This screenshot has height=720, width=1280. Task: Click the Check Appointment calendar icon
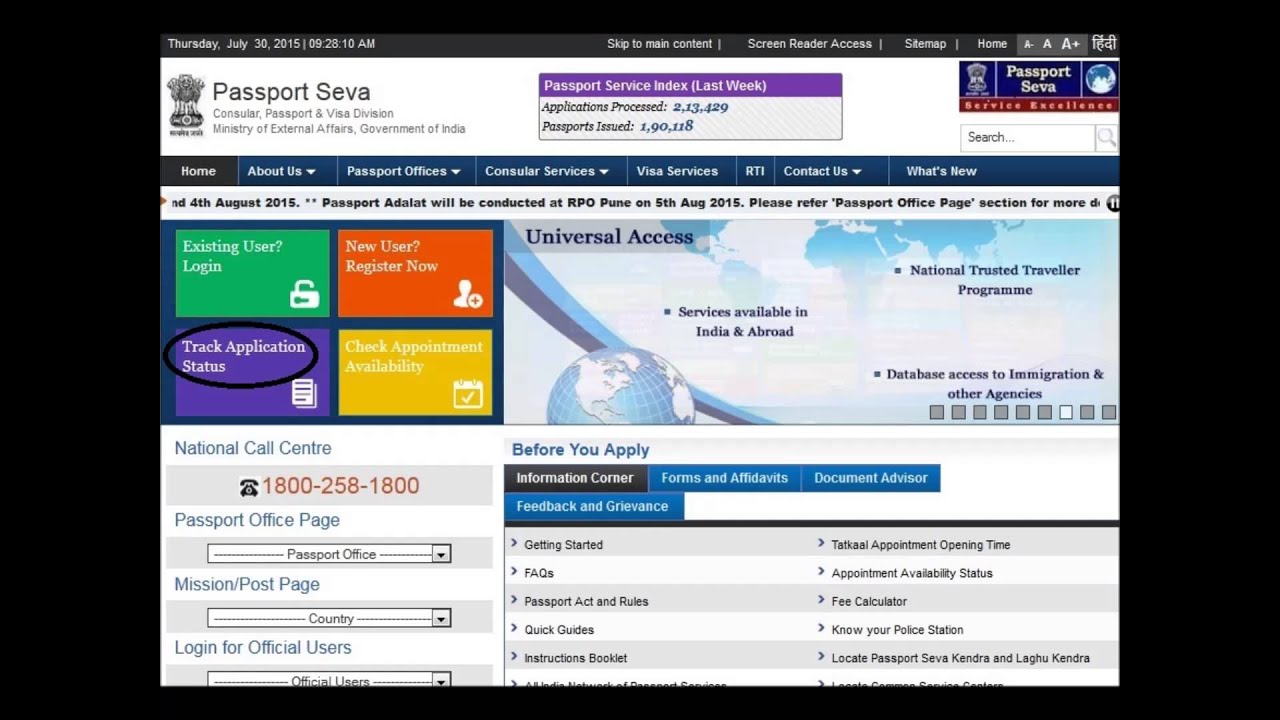[x=467, y=393]
